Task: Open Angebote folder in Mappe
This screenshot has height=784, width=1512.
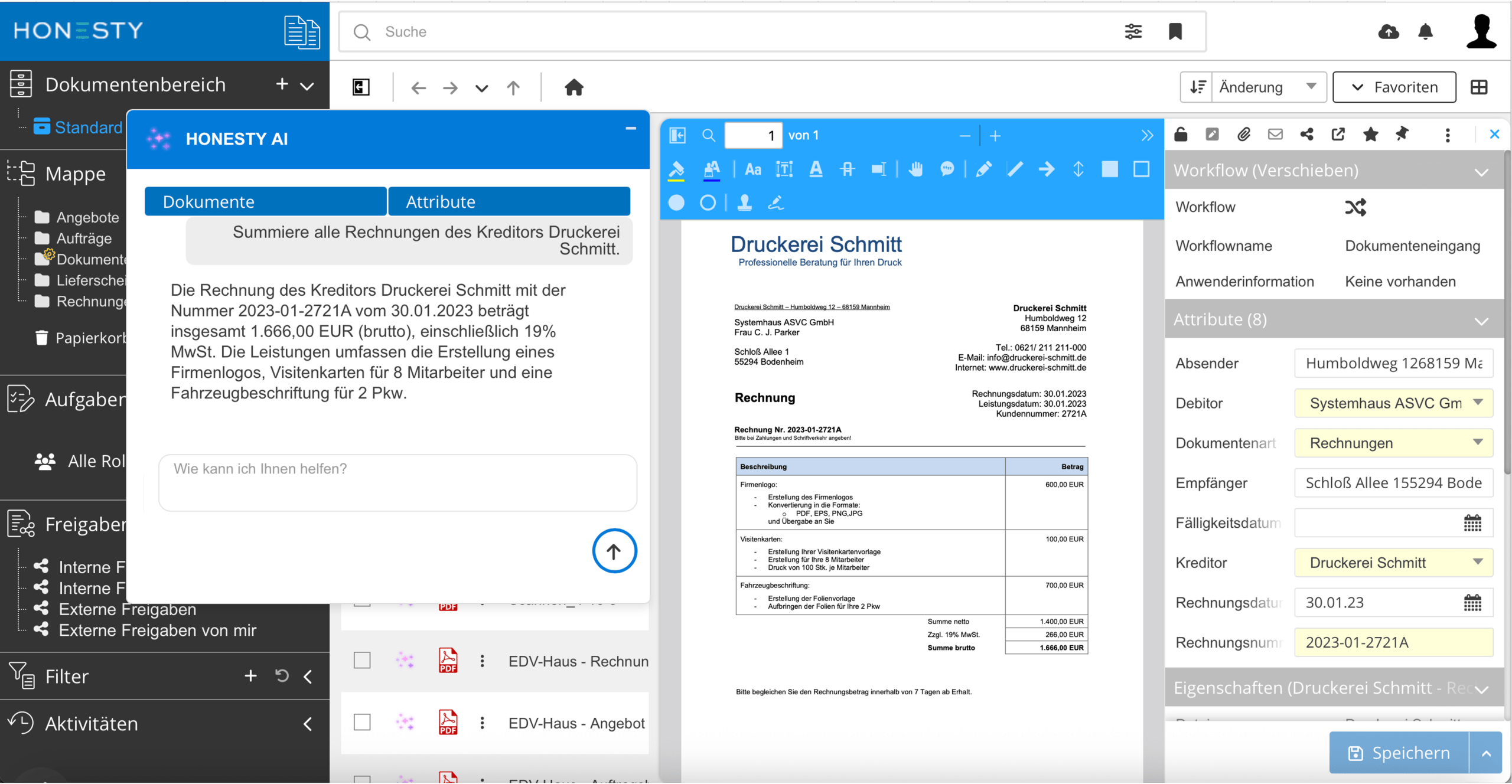Action: (x=87, y=217)
